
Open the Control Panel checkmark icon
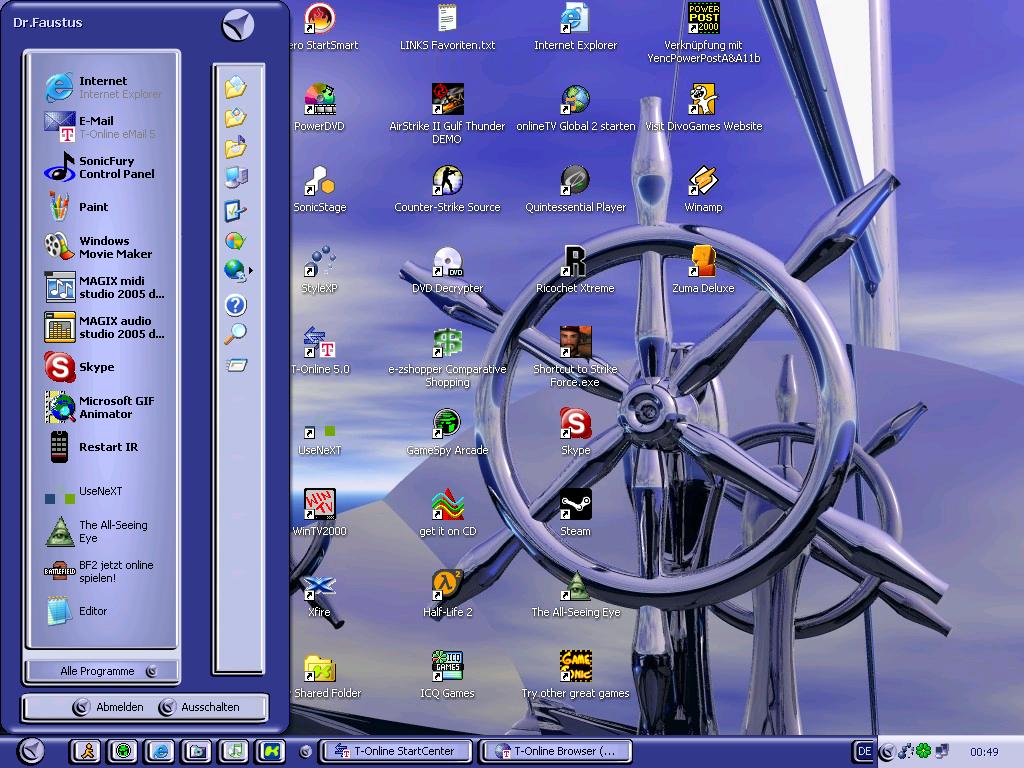(235, 210)
